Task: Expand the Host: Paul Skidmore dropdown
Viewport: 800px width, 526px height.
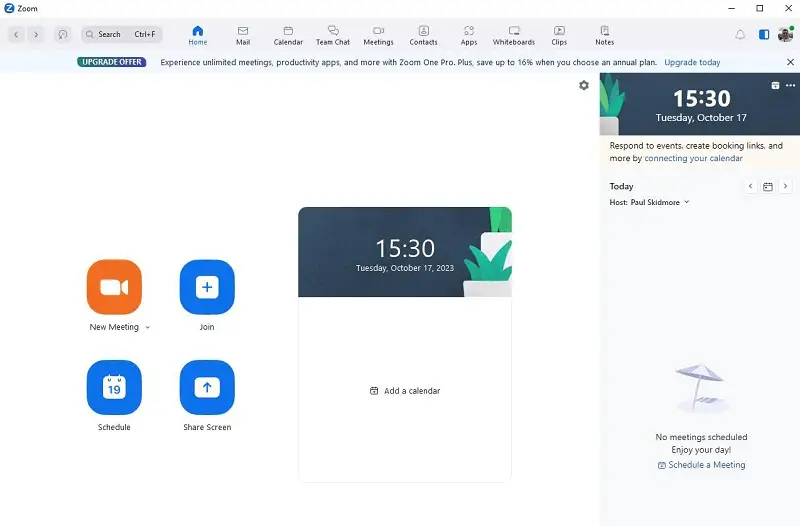Action: (x=649, y=203)
